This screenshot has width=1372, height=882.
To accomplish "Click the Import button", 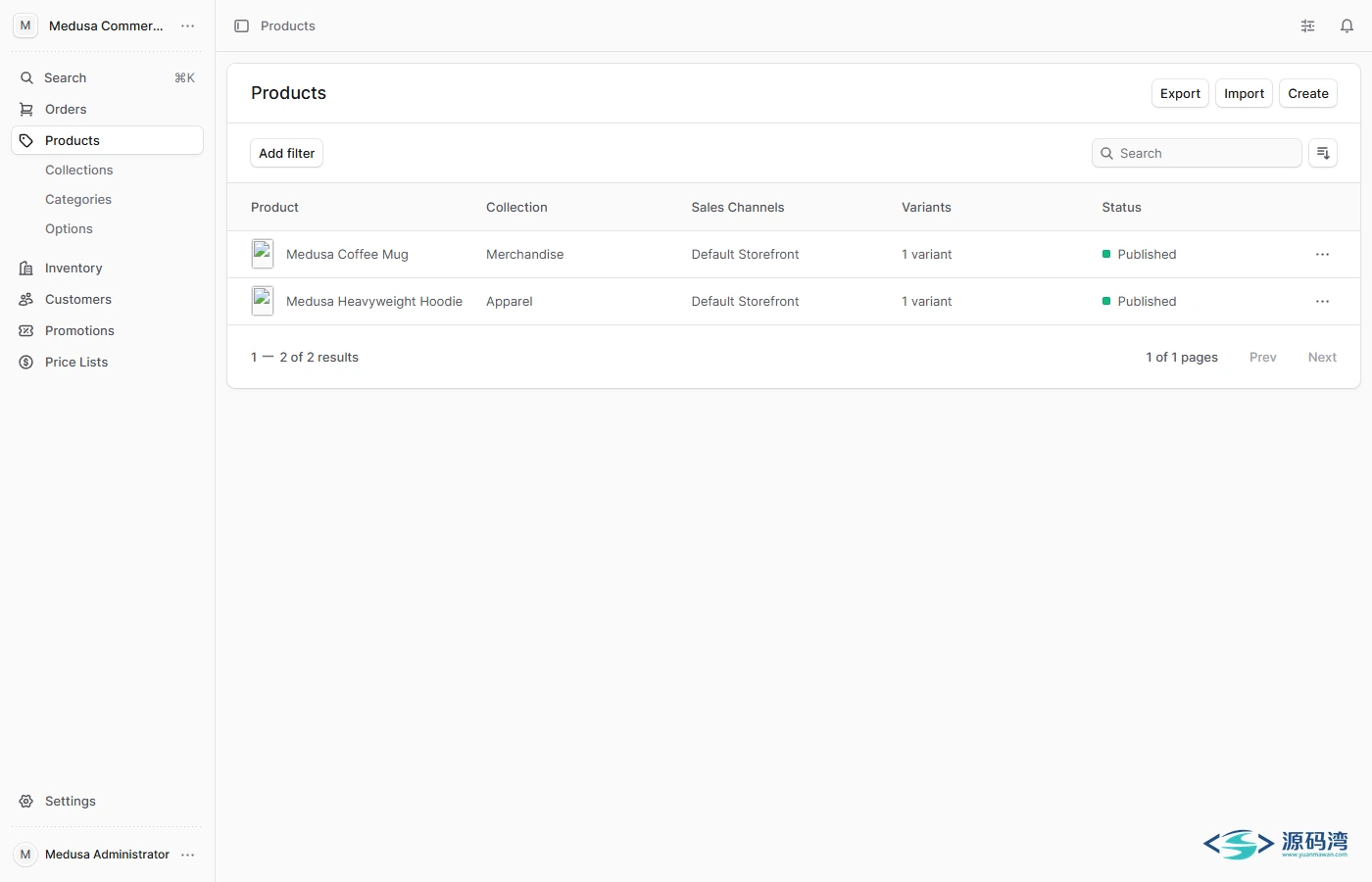I will coord(1244,94).
